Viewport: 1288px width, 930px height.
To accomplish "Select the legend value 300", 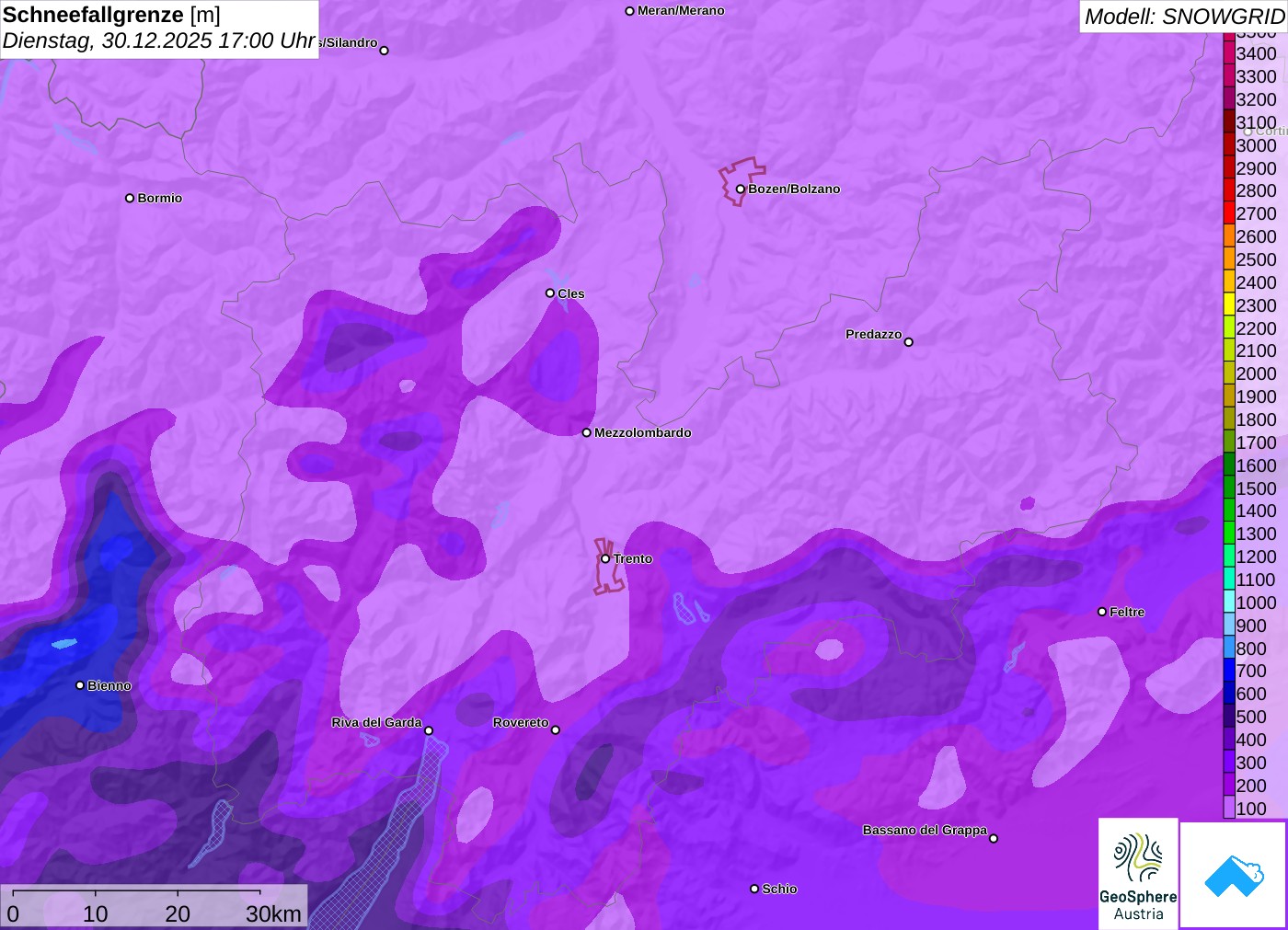I will coord(1251,763).
